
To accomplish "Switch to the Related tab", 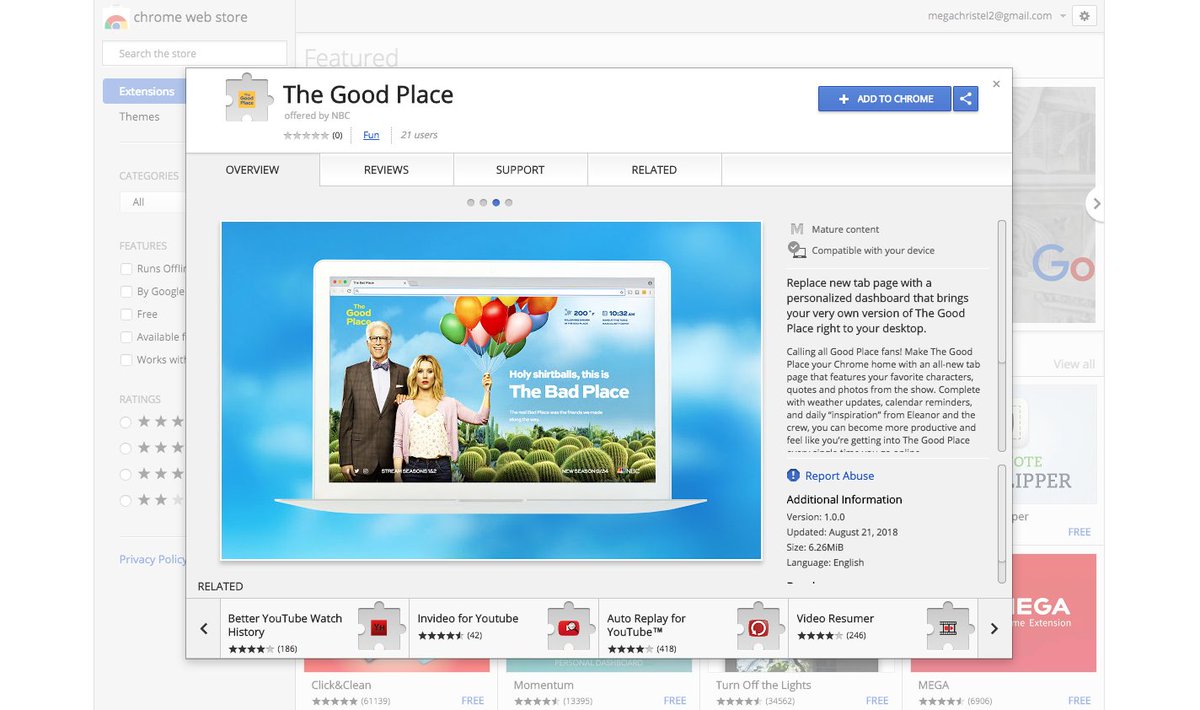I will coord(654,170).
